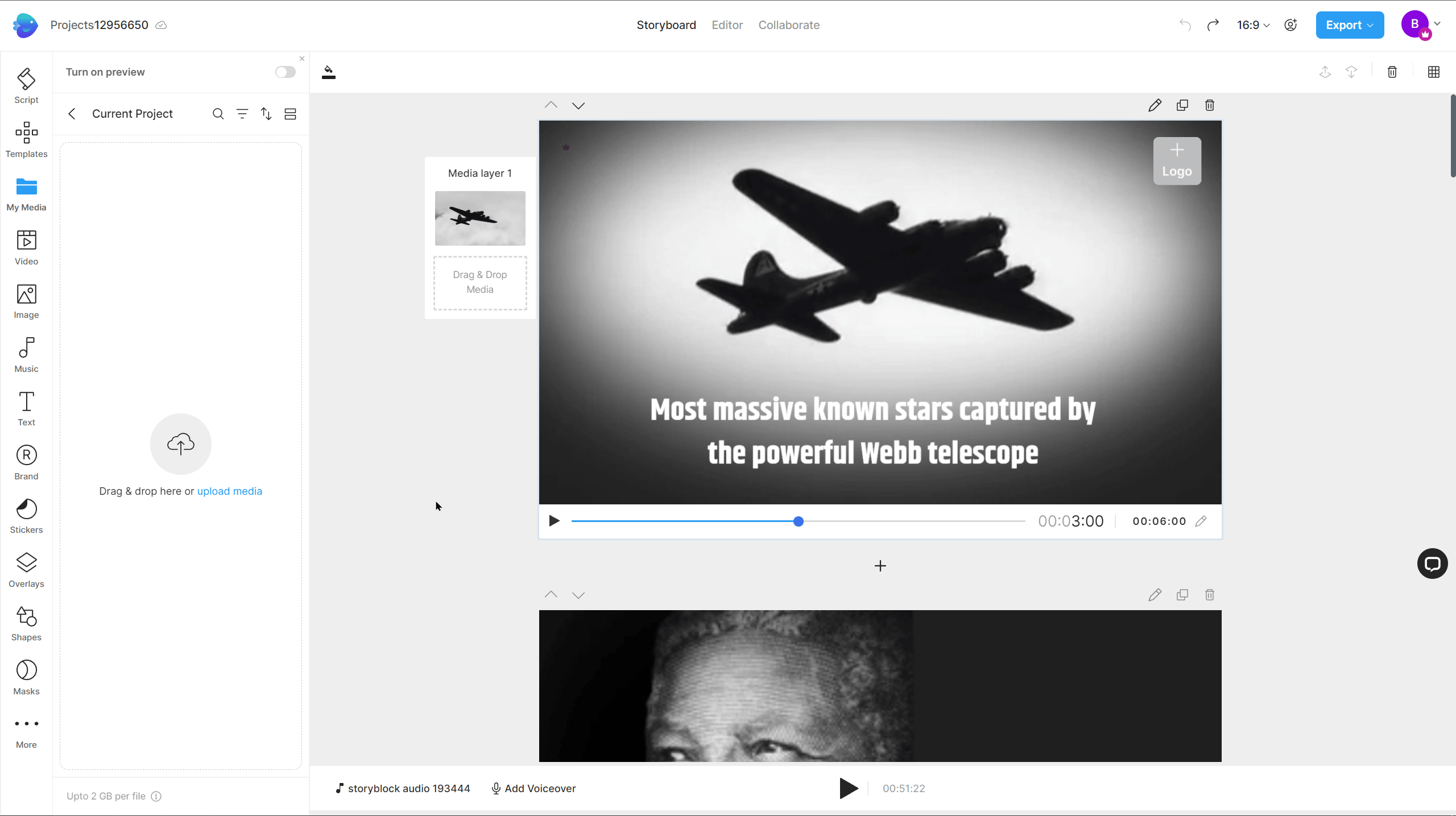Duplicate the first scene
The image size is (1456, 816).
click(1182, 105)
